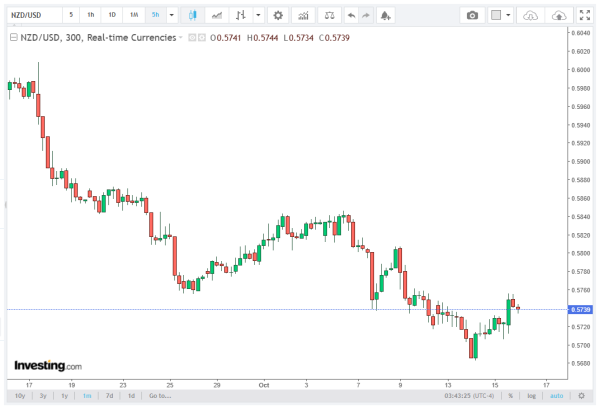
Task: Click the compare symbols scale icon
Action: [327, 16]
